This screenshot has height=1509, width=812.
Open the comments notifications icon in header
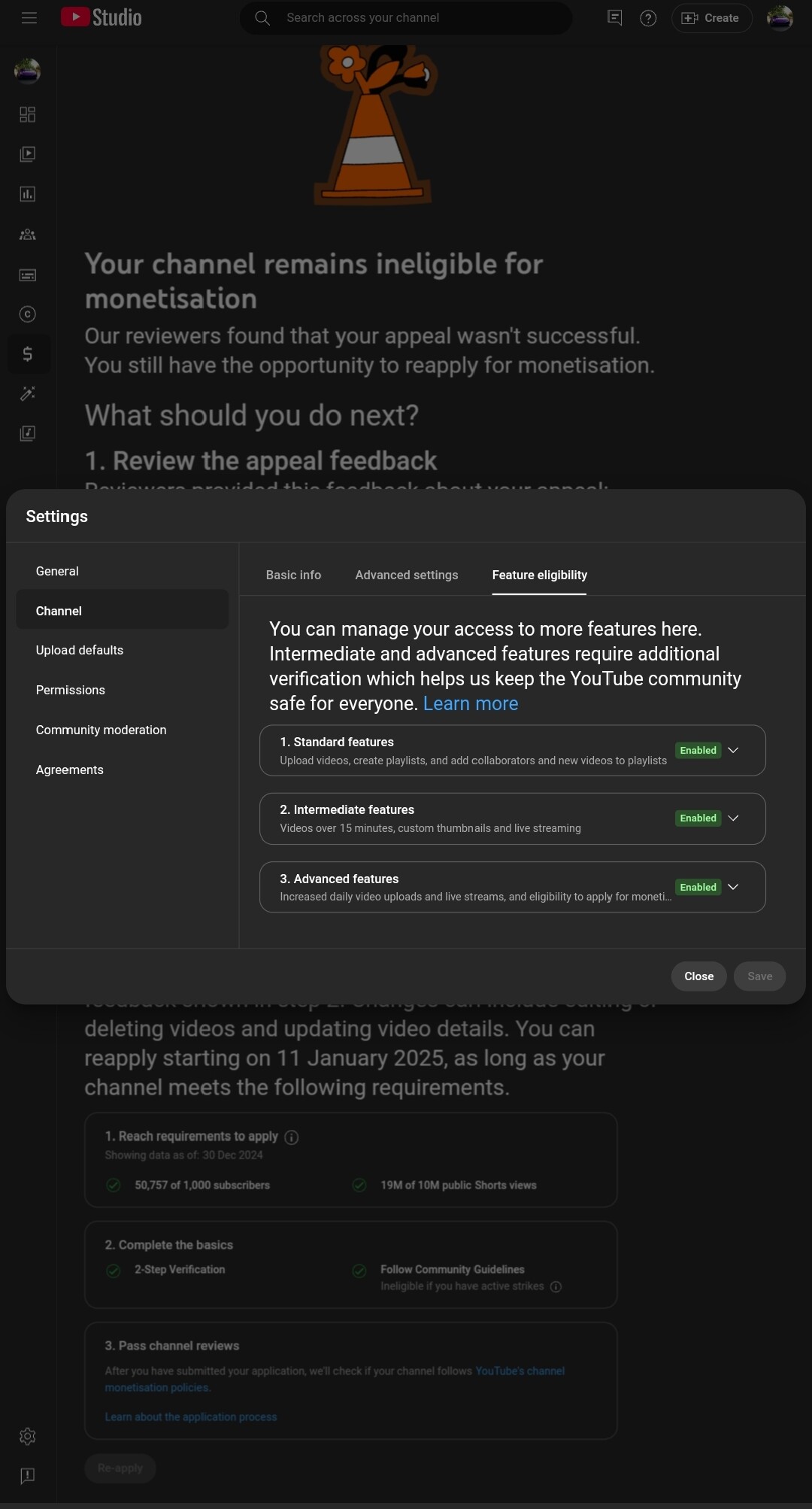[x=614, y=18]
